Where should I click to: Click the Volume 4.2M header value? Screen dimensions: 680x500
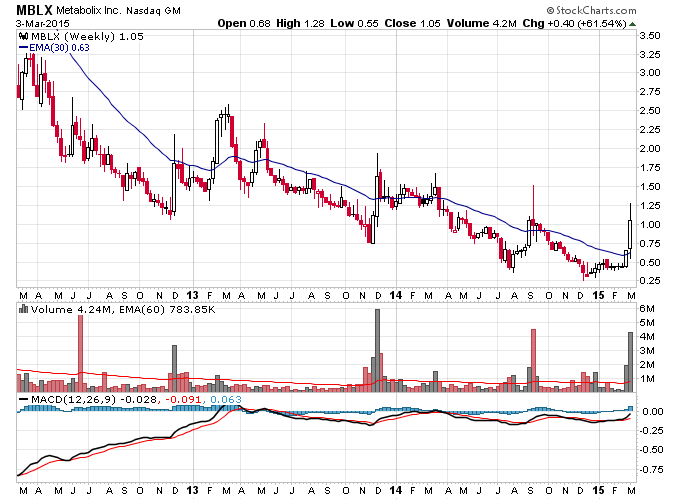point(481,23)
